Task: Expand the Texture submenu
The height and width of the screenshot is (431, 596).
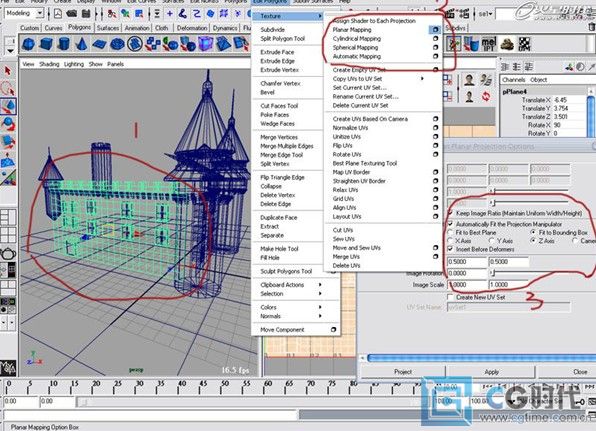Action: tap(287, 16)
